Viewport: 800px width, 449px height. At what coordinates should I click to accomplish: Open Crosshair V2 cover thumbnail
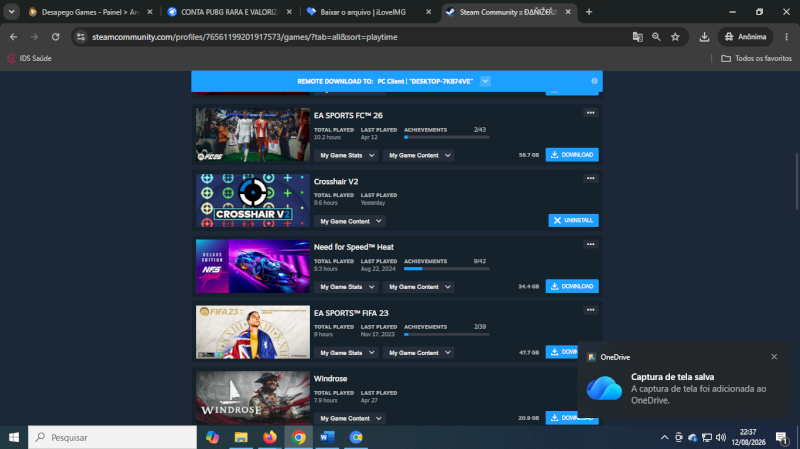(253, 201)
